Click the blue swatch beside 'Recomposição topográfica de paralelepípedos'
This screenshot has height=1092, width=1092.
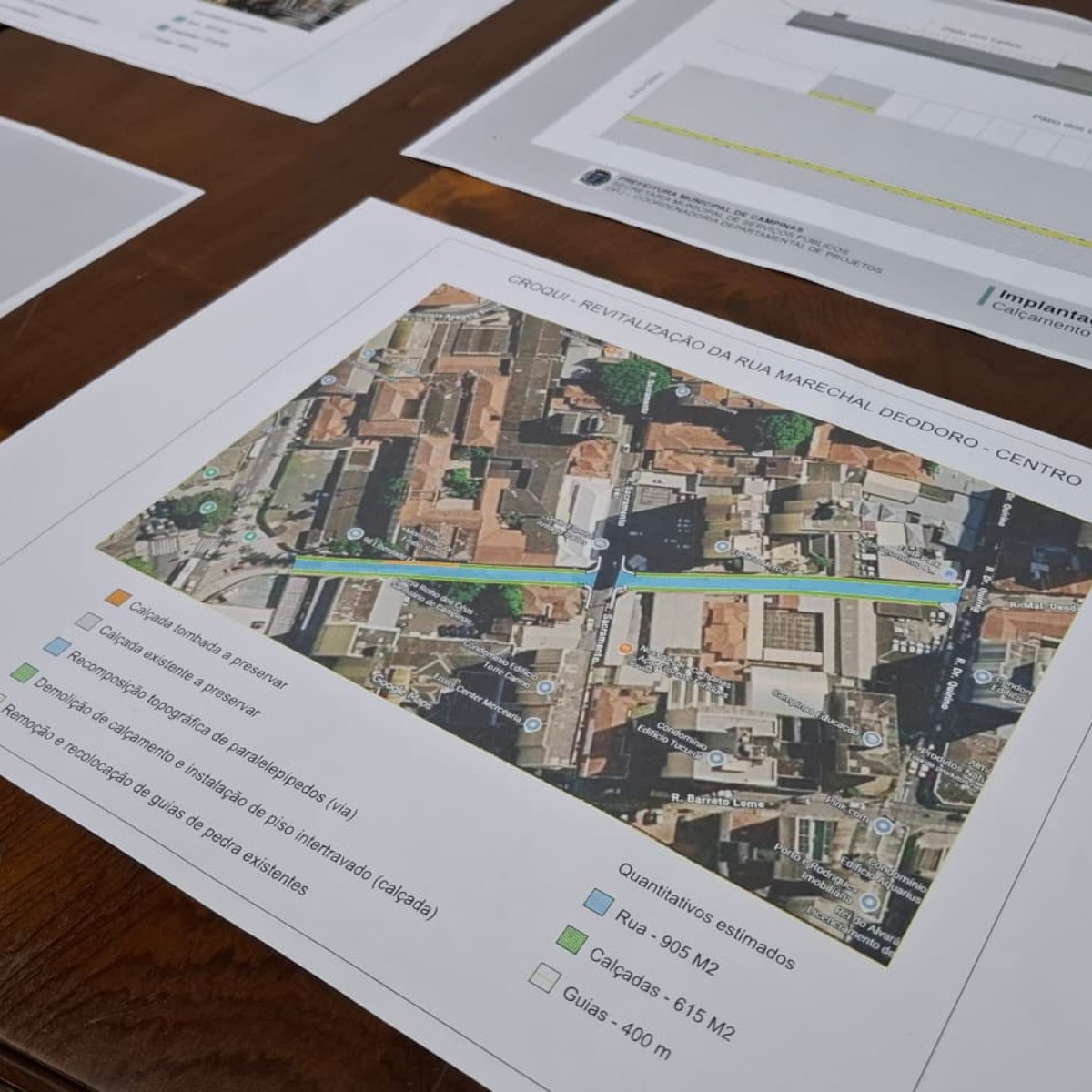pos(56,646)
